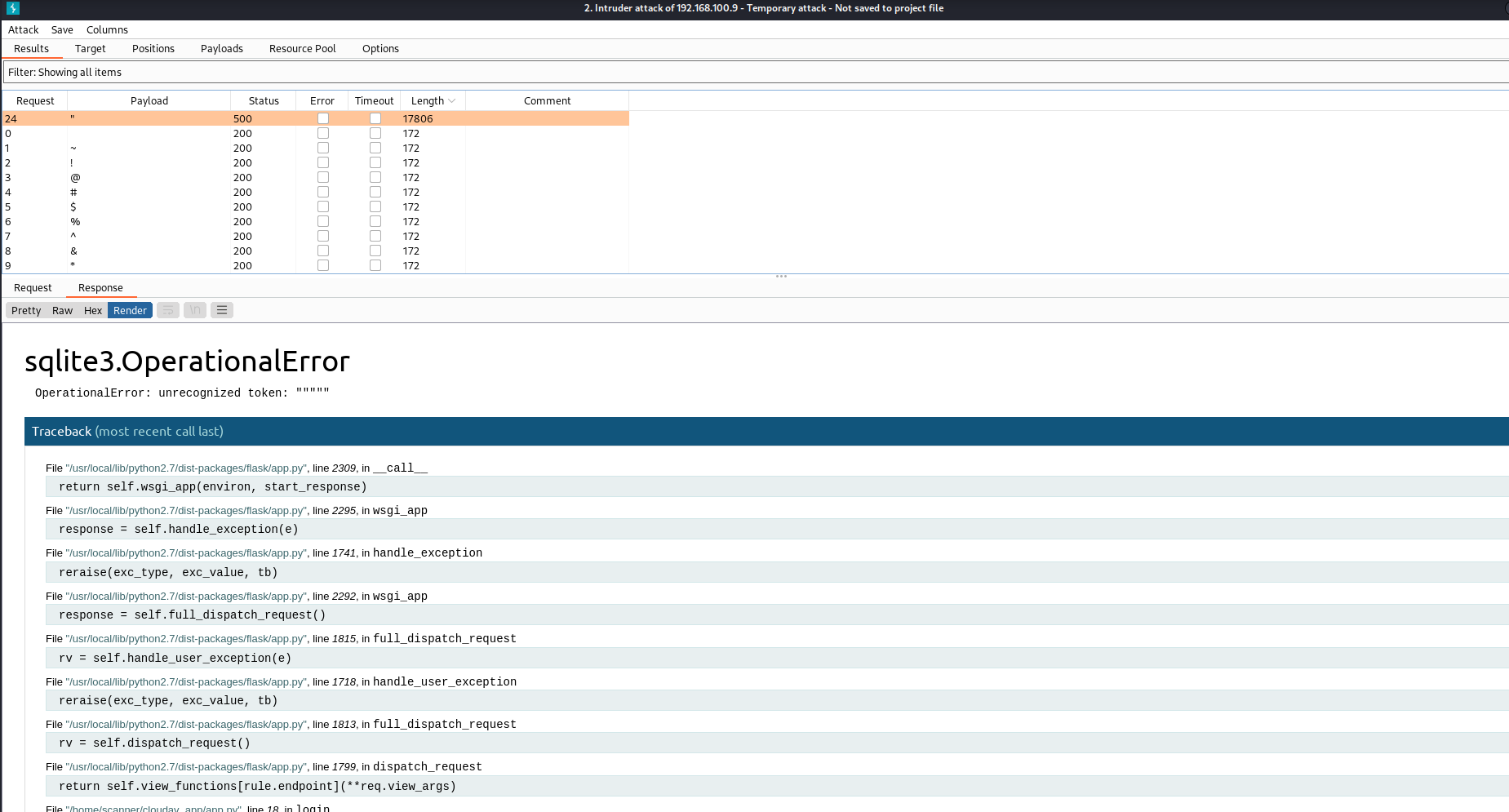Toggle the Timeout checkbox for request 1

pos(375,148)
